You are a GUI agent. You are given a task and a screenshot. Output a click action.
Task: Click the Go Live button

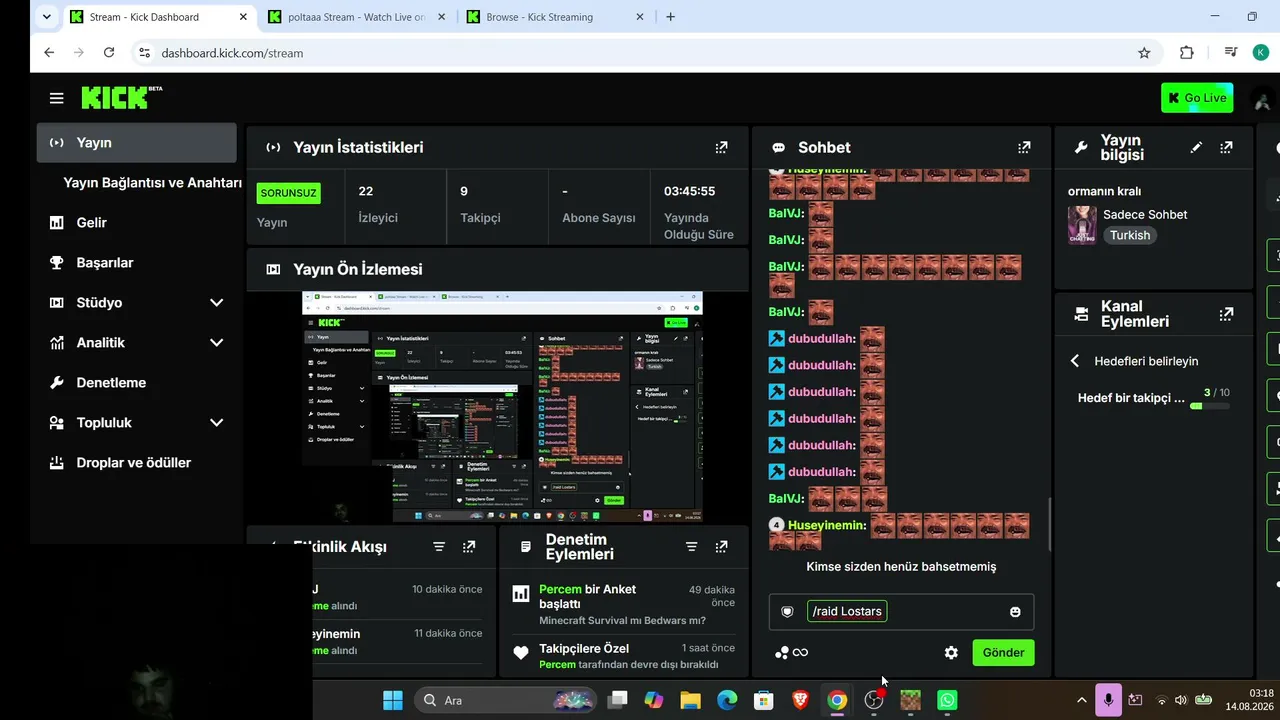coord(1197,98)
